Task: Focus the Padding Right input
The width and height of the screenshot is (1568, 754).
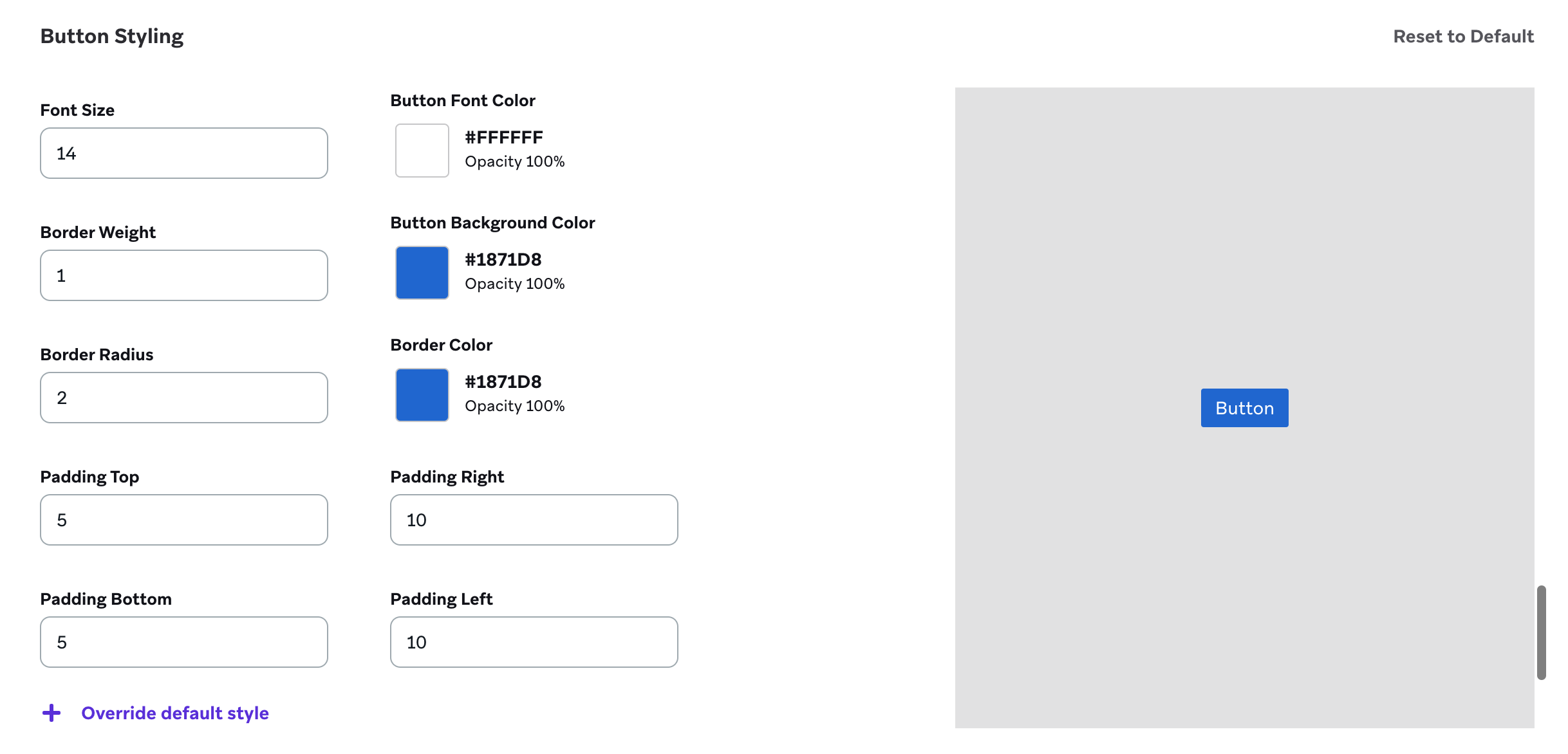Action: click(534, 520)
